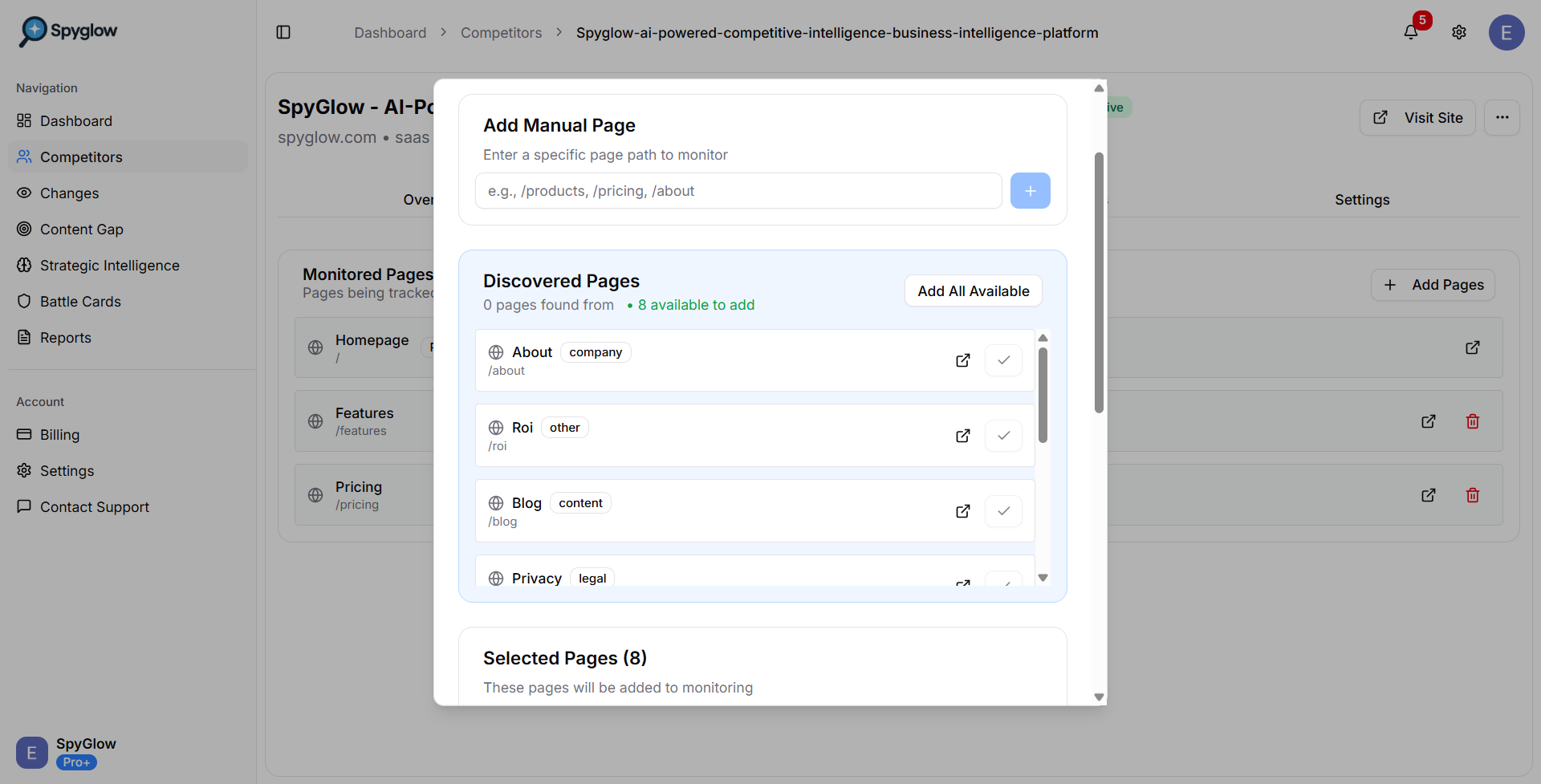This screenshot has height=784, width=1541.
Task: Open Reports in the sidebar
Action: (128, 338)
